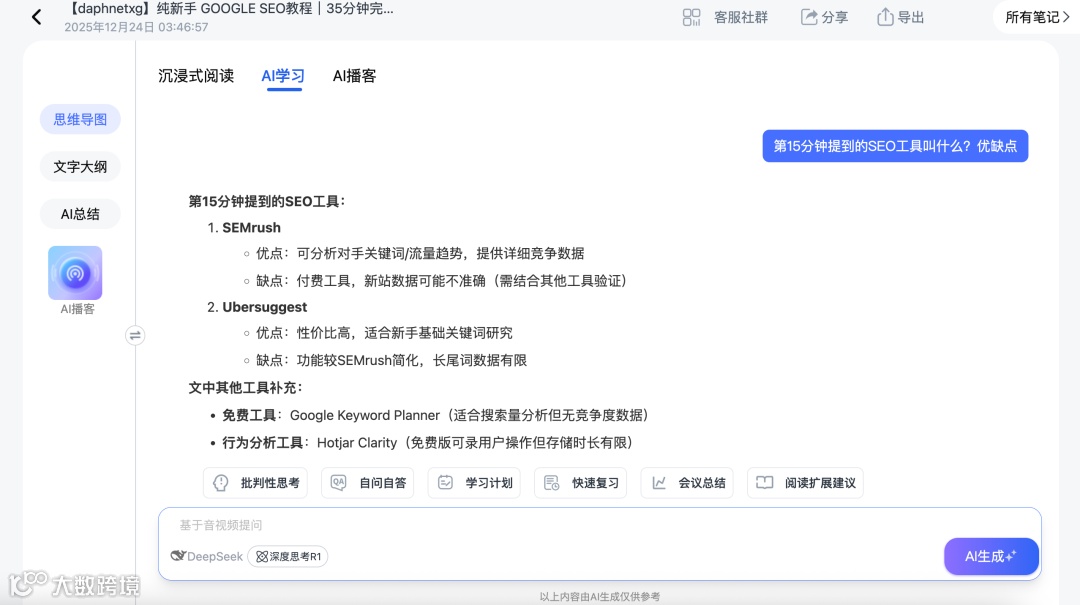This screenshot has height=605, width=1080.
Task: Choose the 自问自答 quick prompt
Action: (x=368, y=483)
